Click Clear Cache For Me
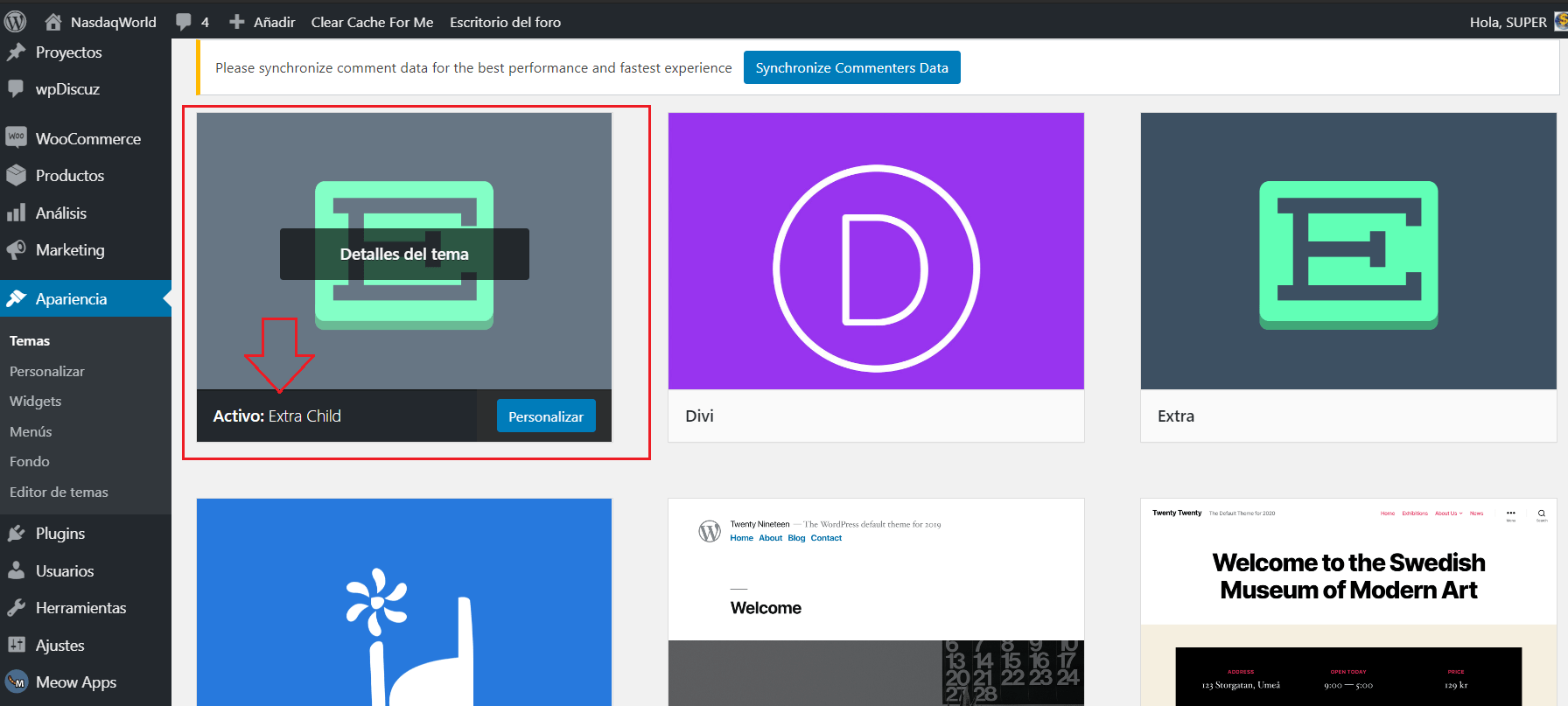This screenshot has width=1568, height=706. 373,22
